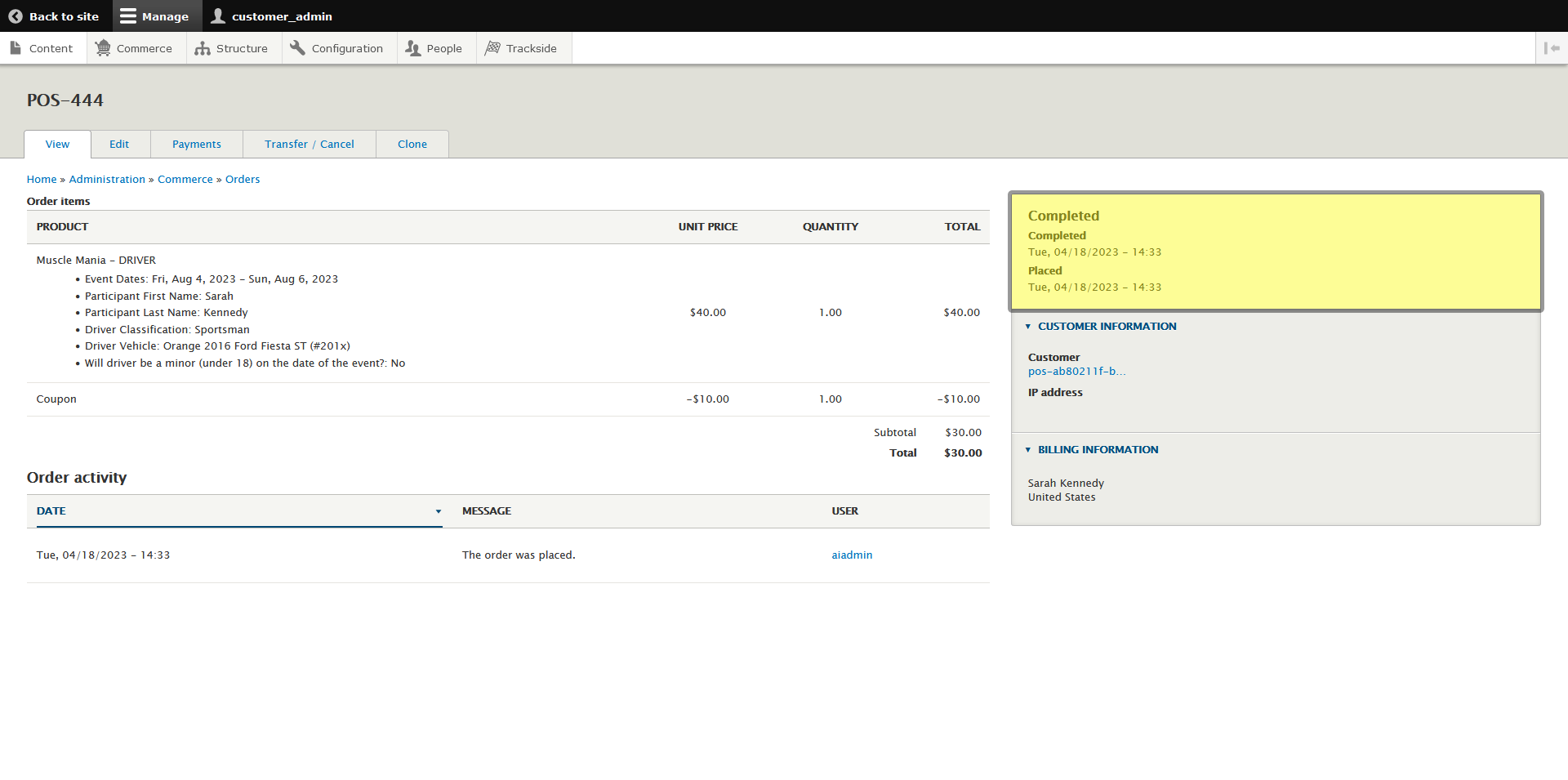This screenshot has height=780, width=1568.
Task: Click the Driver Vehicle line
Action: pos(217,346)
